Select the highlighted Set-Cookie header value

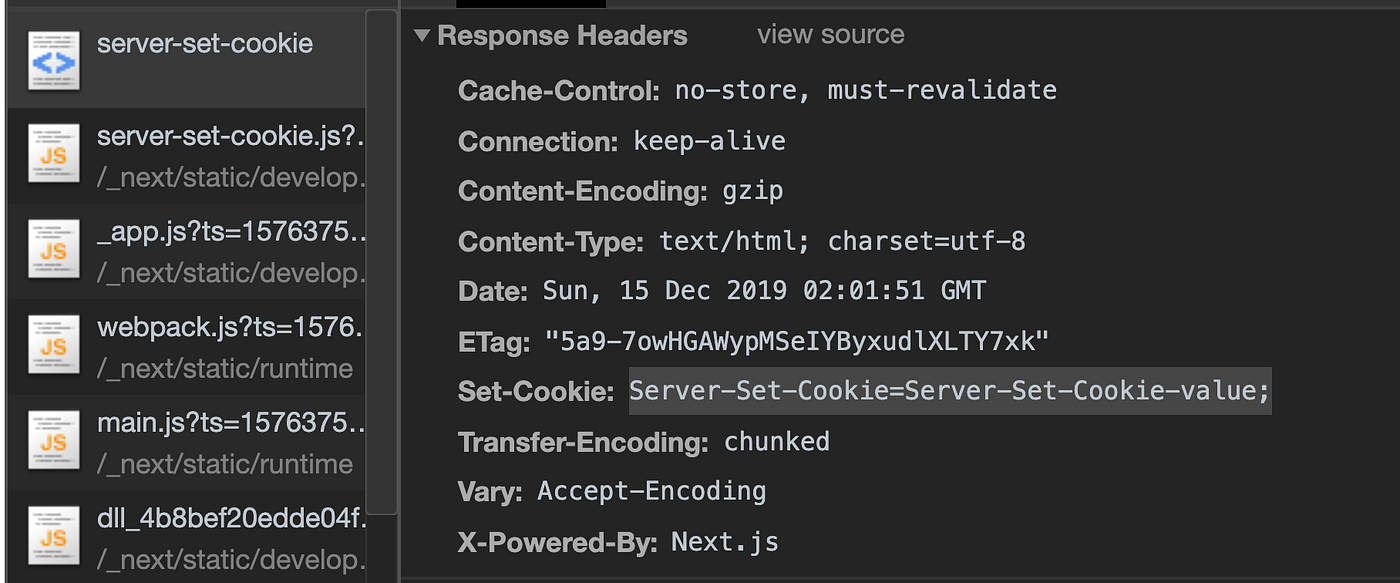point(948,391)
